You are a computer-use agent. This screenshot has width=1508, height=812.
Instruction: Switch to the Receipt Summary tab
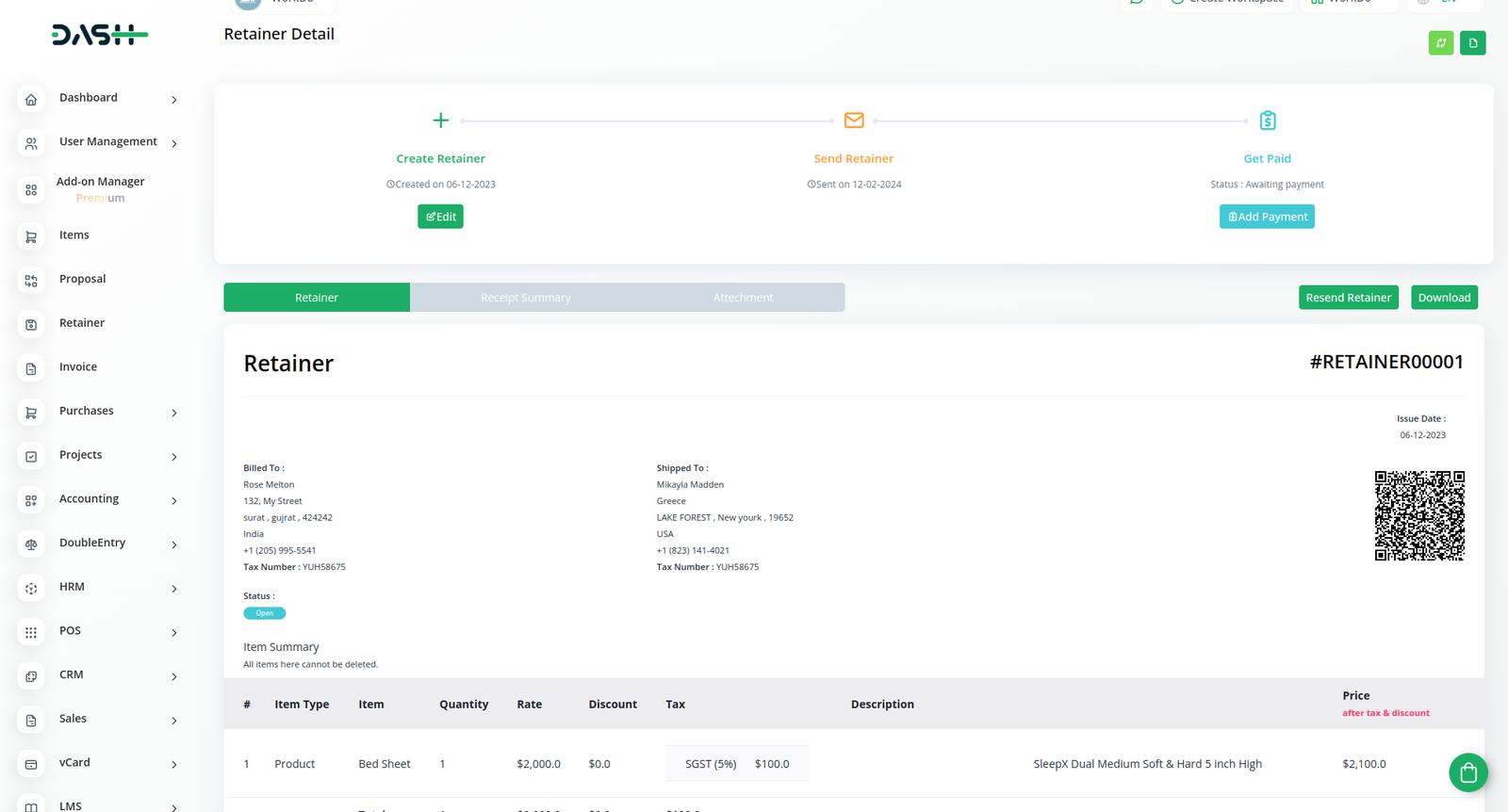[x=525, y=298]
